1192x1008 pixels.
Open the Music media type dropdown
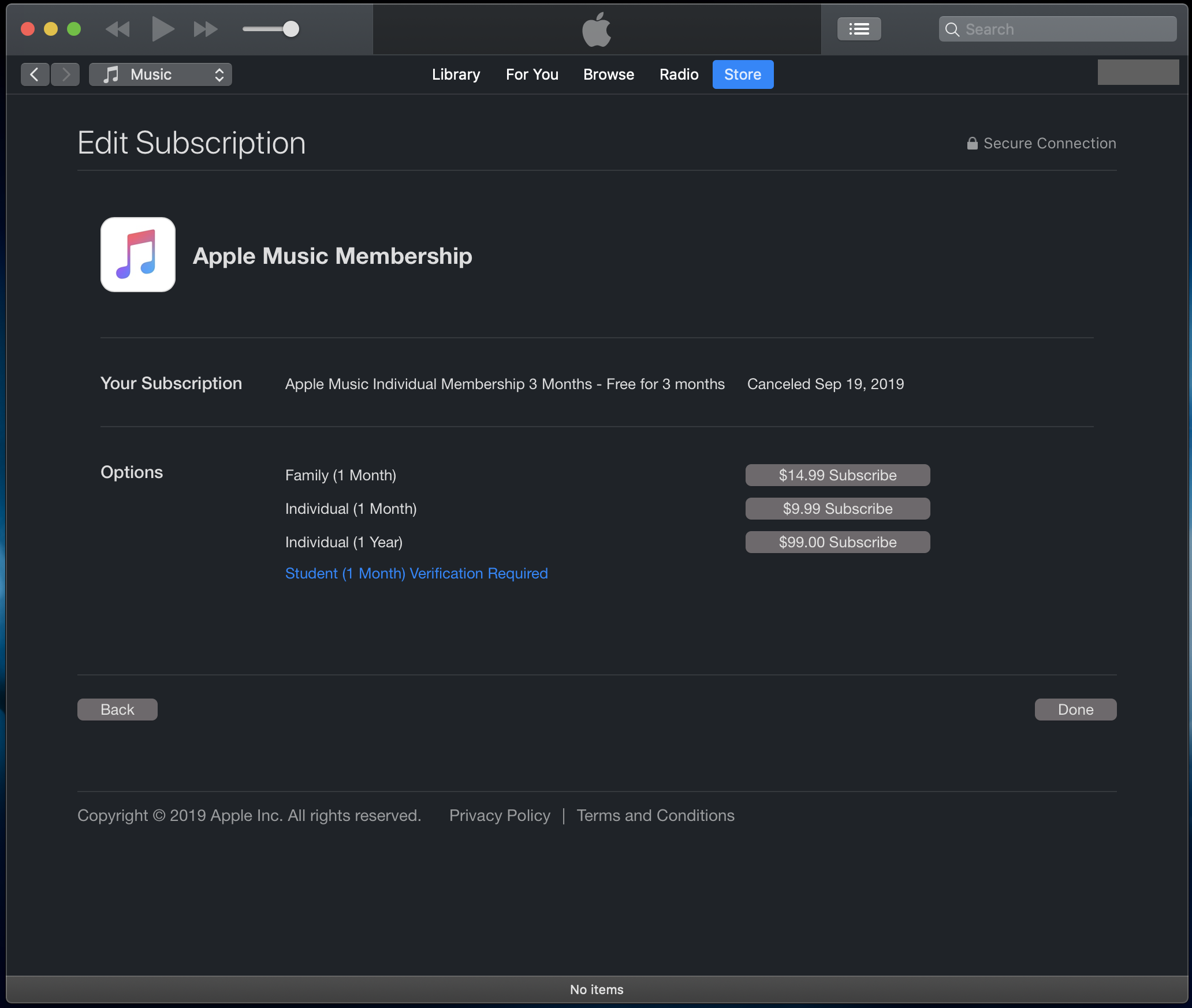point(161,74)
